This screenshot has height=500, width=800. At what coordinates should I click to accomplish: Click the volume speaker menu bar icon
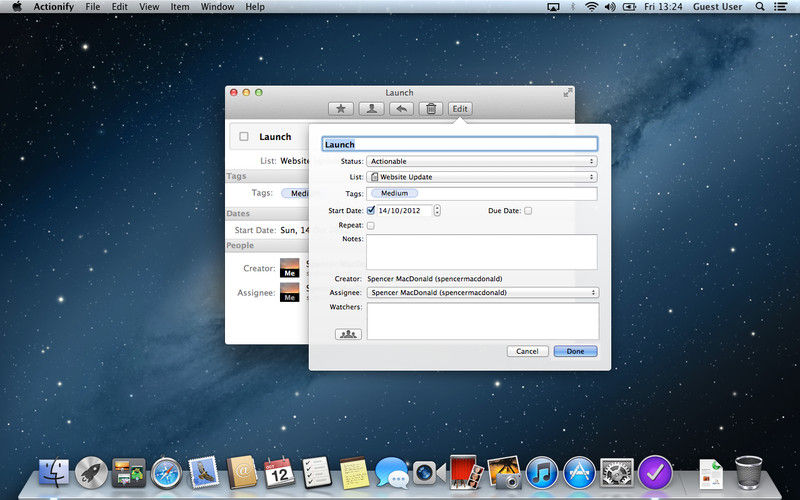[x=610, y=7]
